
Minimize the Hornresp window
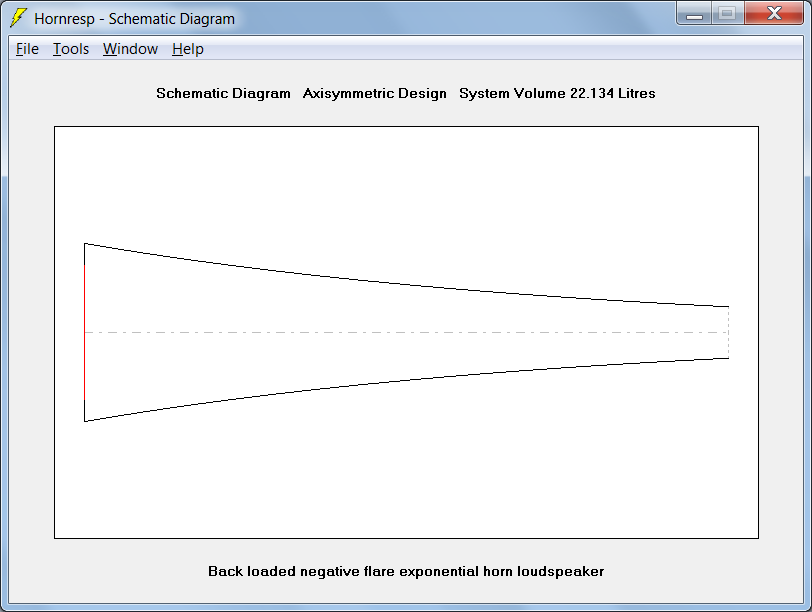click(x=694, y=13)
